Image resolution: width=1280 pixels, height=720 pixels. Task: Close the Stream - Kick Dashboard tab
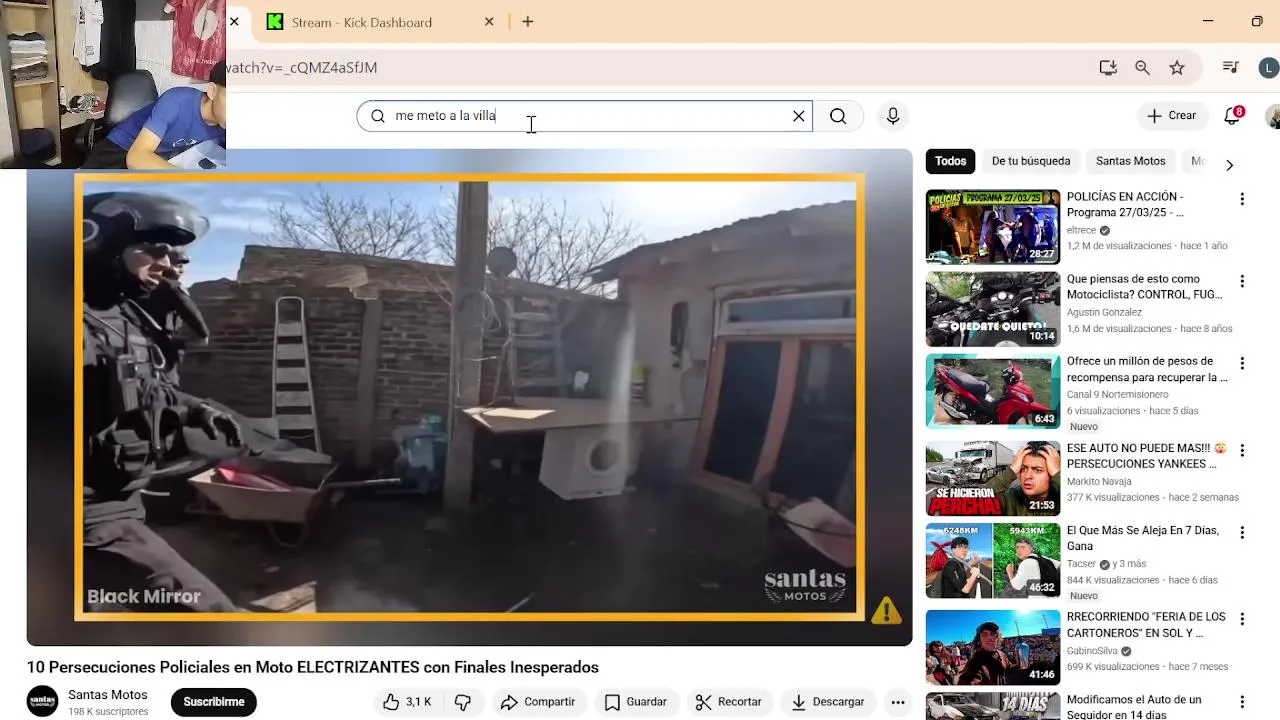pyautogui.click(x=489, y=22)
